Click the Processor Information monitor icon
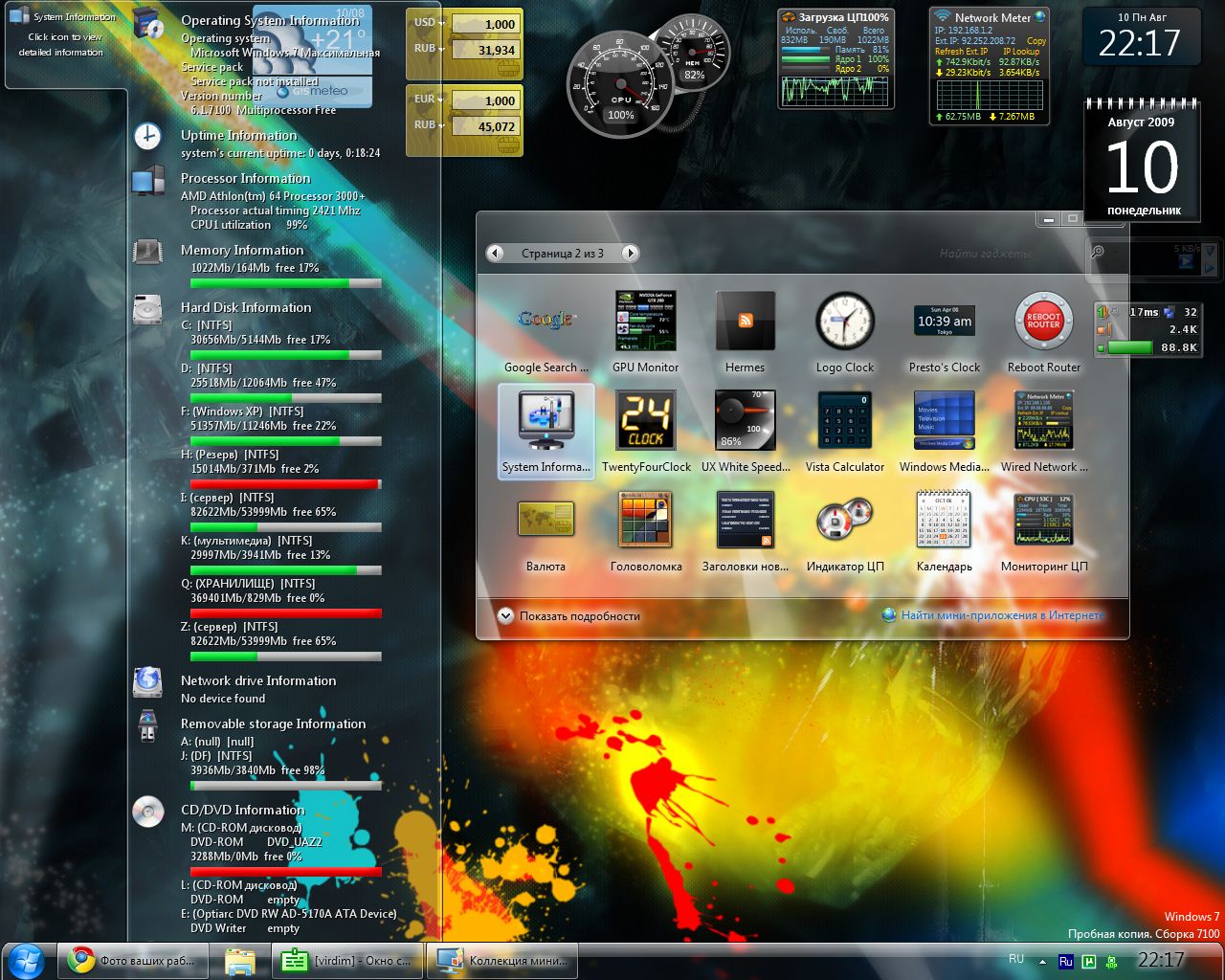 click(x=147, y=180)
